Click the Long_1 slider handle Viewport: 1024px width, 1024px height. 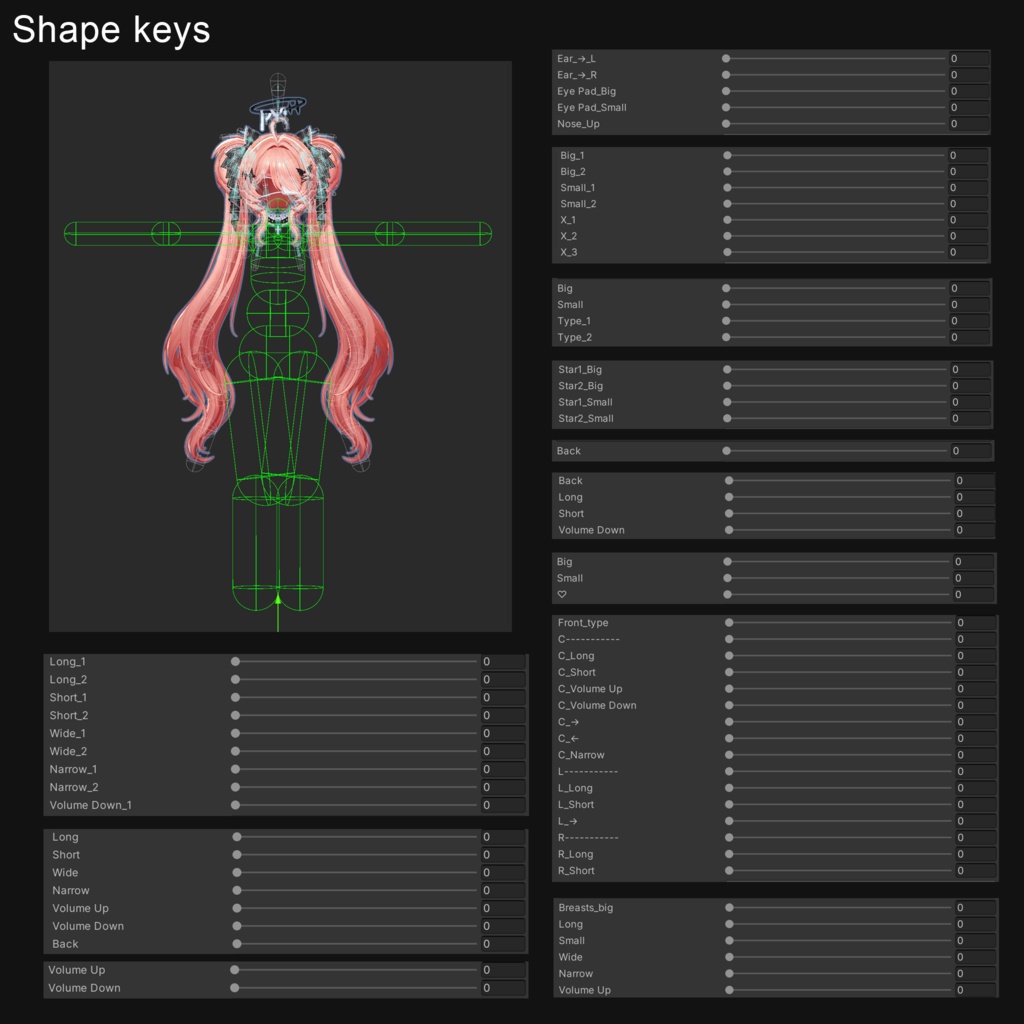(x=235, y=662)
